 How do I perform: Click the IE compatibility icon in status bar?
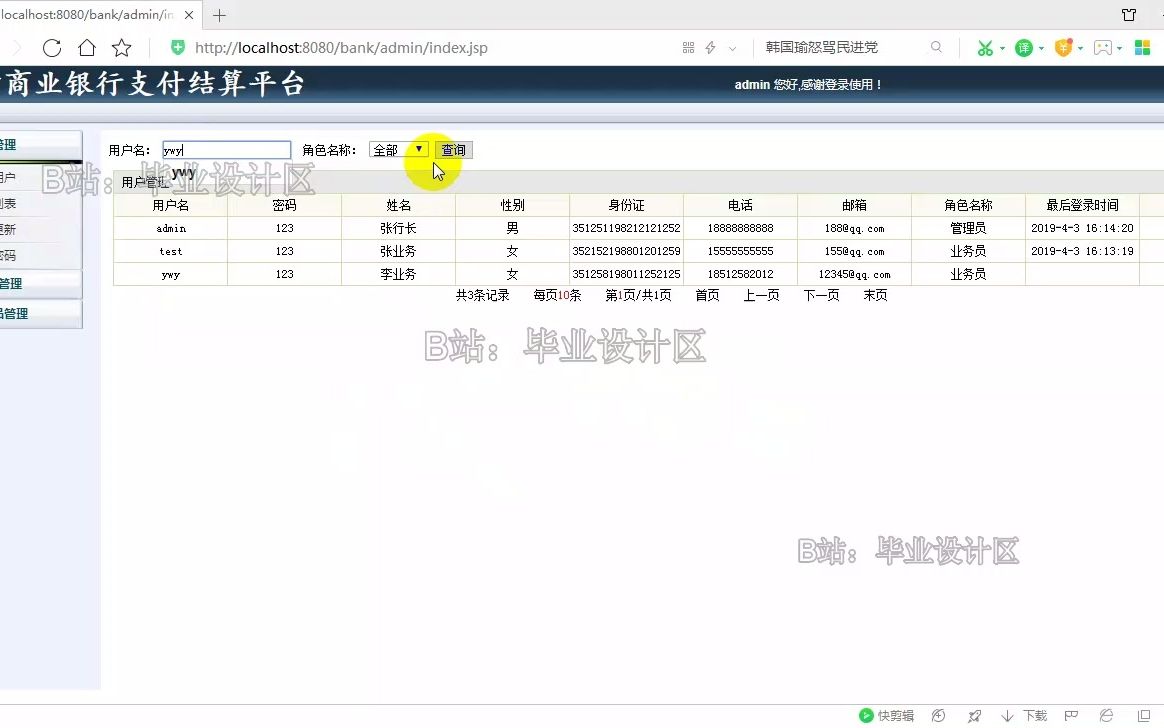pyautogui.click(x=1105, y=714)
